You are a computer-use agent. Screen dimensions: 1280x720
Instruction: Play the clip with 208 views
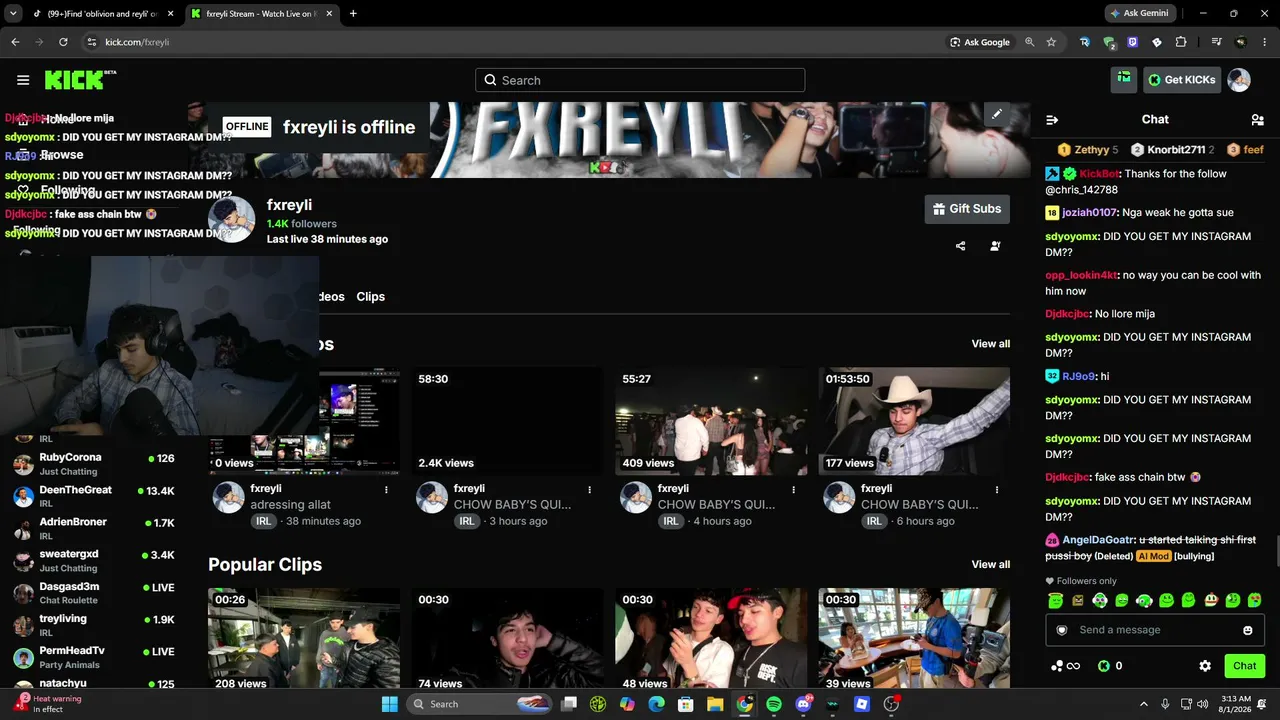click(304, 638)
